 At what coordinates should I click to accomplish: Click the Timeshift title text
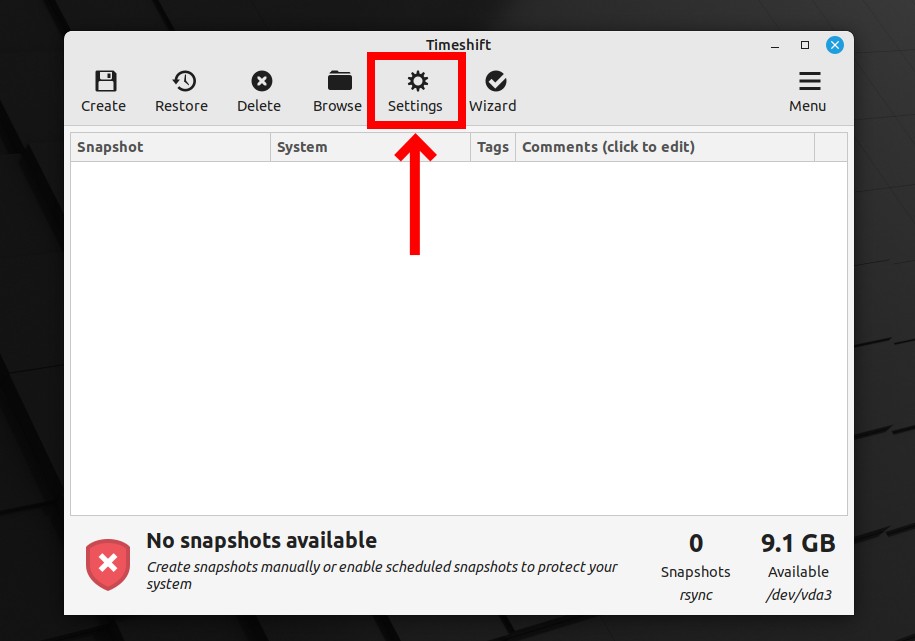coord(458,45)
